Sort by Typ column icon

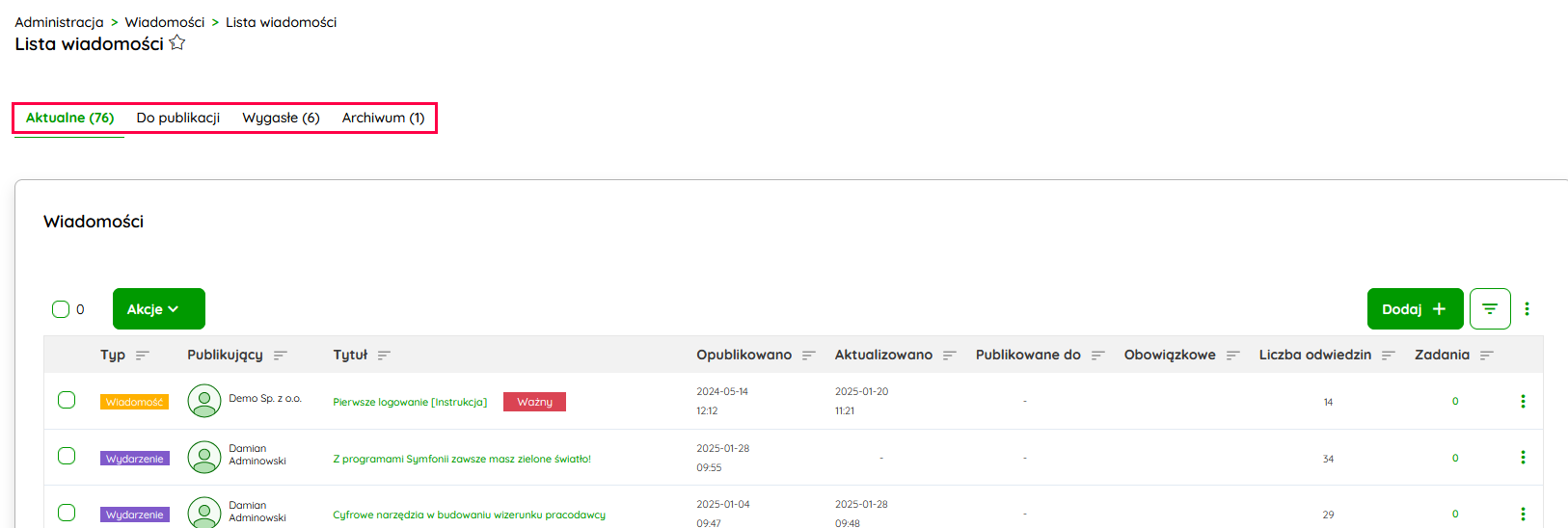click(143, 356)
